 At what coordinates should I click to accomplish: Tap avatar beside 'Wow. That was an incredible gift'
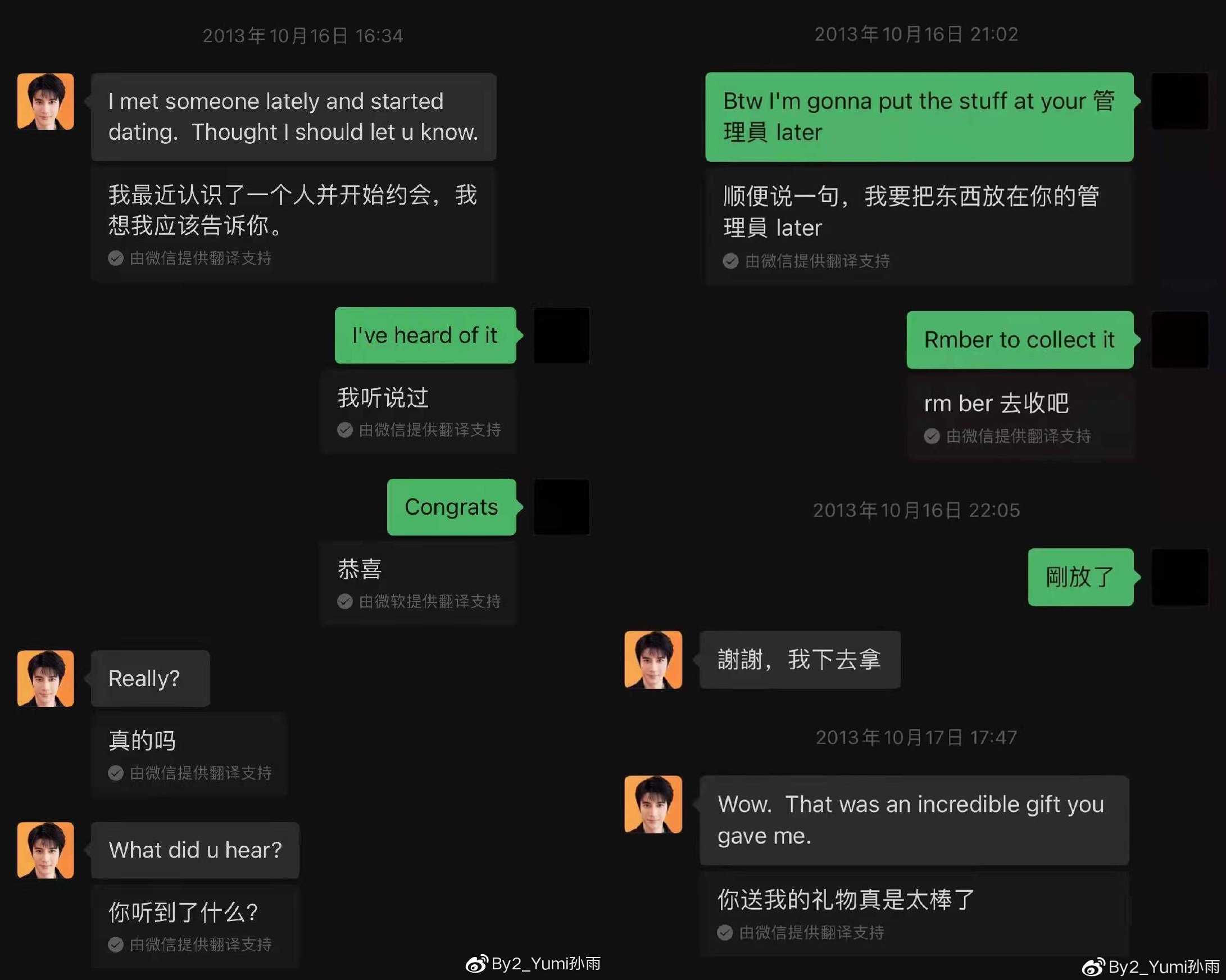[x=653, y=804]
